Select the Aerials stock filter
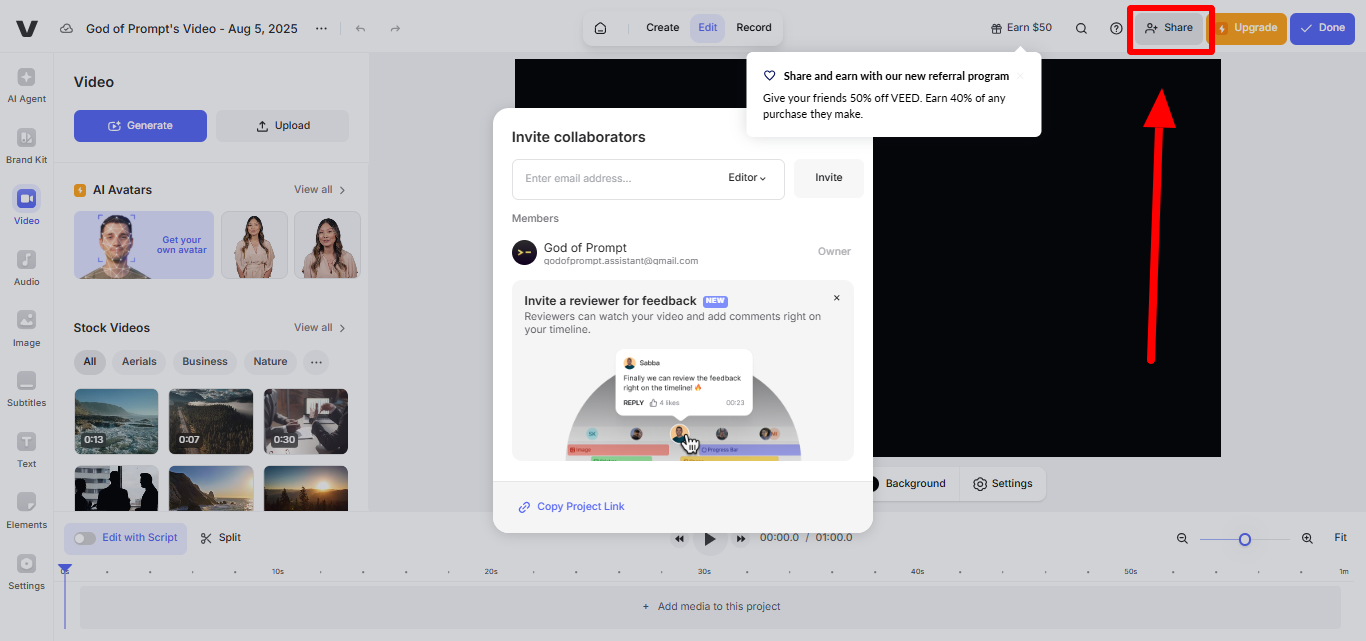1366x641 pixels. click(139, 362)
